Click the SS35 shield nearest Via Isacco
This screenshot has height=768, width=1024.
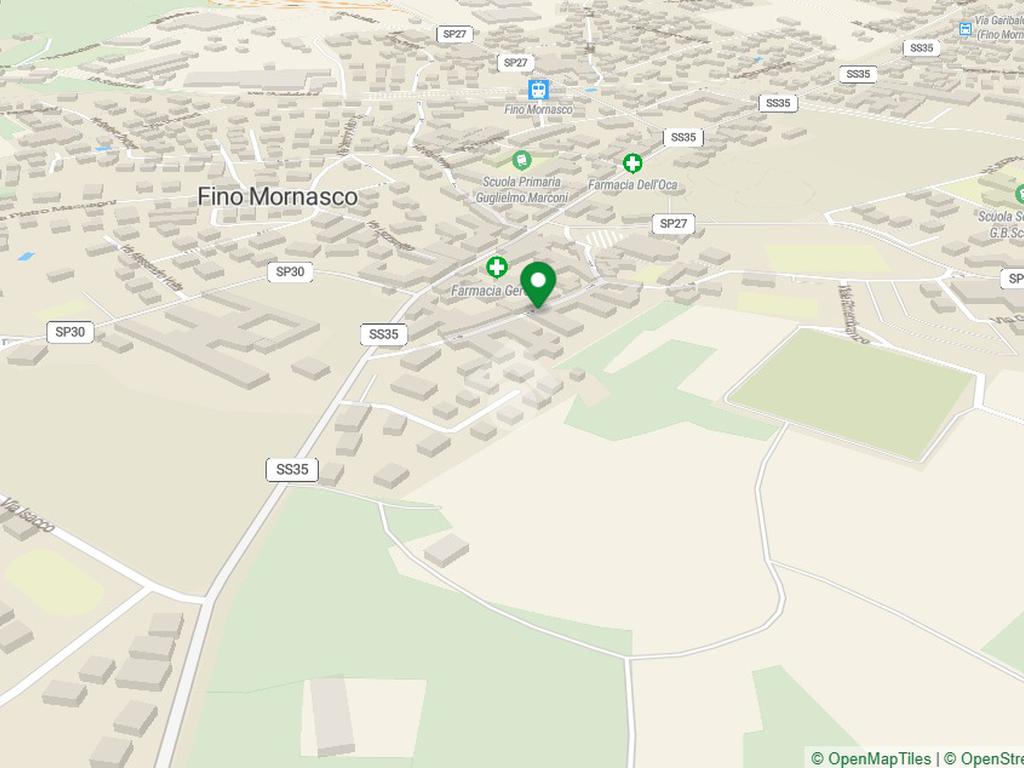point(292,470)
